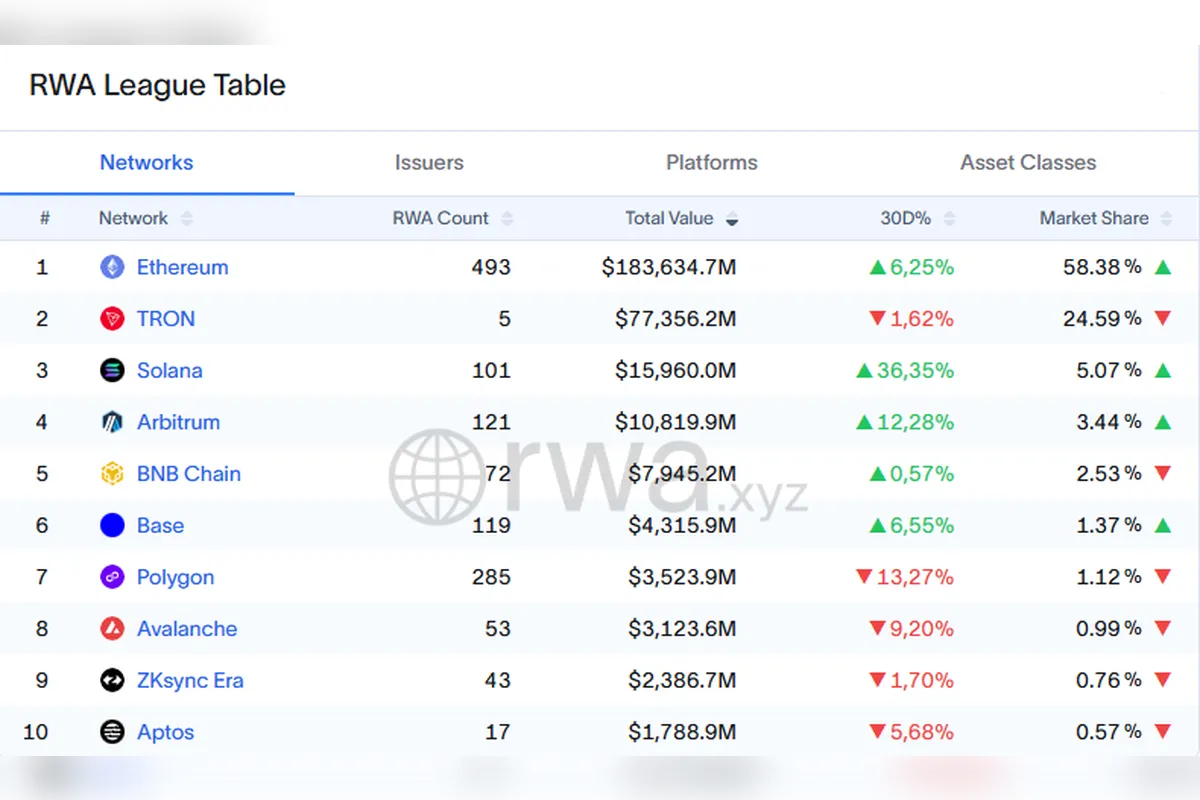This screenshot has width=1200, height=800.
Task: Switch to the Issuers tab
Action: pyautogui.click(x=429, y=163)
